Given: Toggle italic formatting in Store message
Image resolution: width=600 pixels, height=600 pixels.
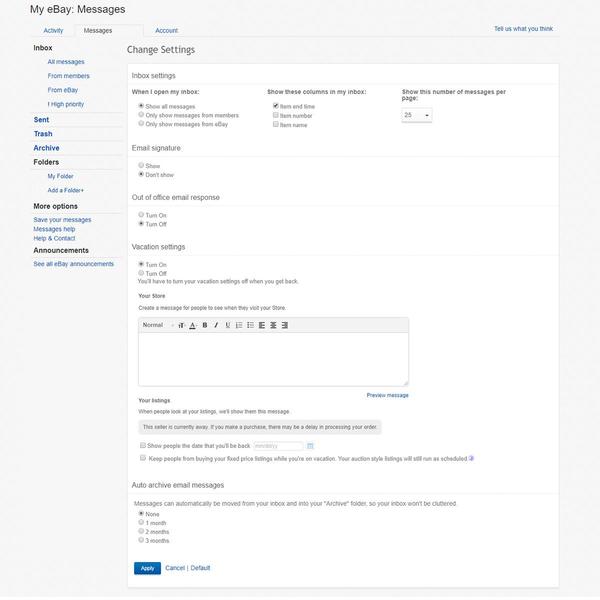Looking at the screenshot, I should [216, 325].
